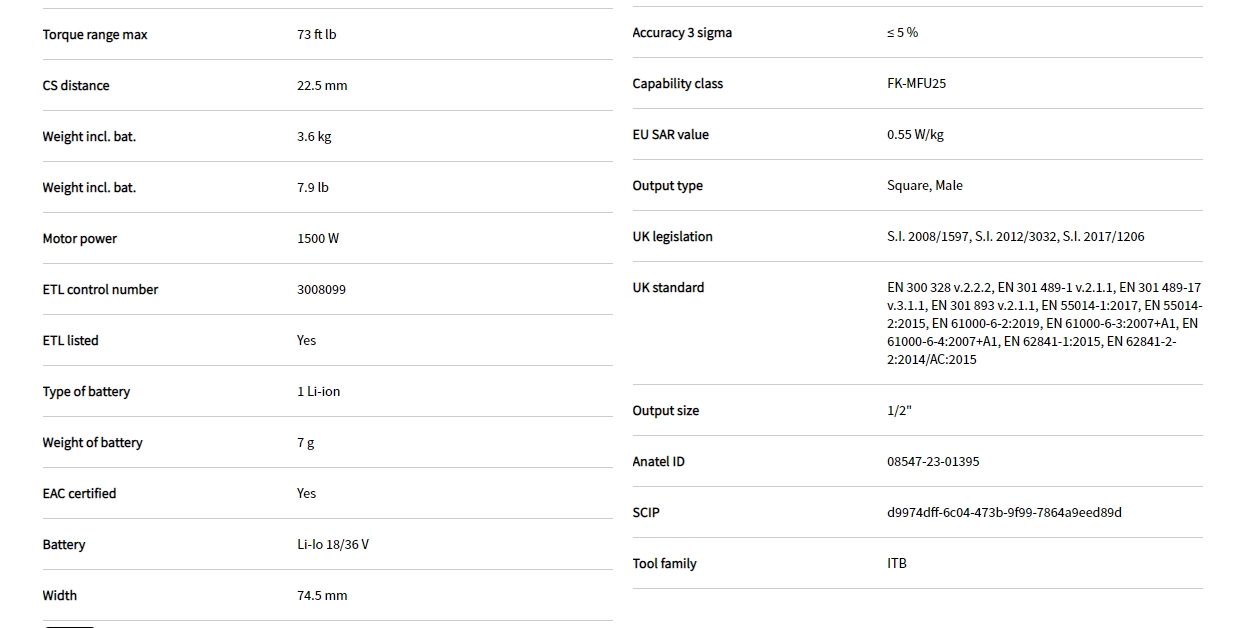Select the UK standard EN list paragraph

click(x=1044, y=323)
